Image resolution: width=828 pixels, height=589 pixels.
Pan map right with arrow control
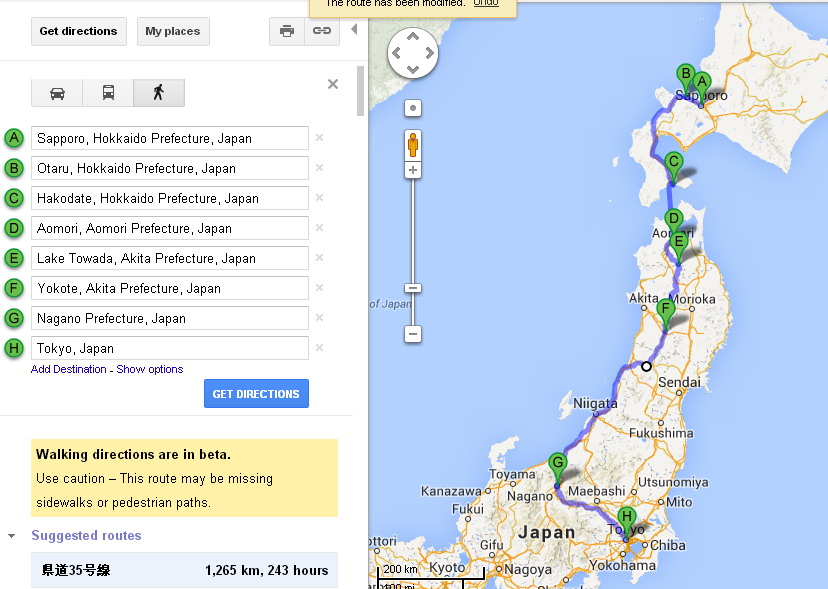pos(429,53)
